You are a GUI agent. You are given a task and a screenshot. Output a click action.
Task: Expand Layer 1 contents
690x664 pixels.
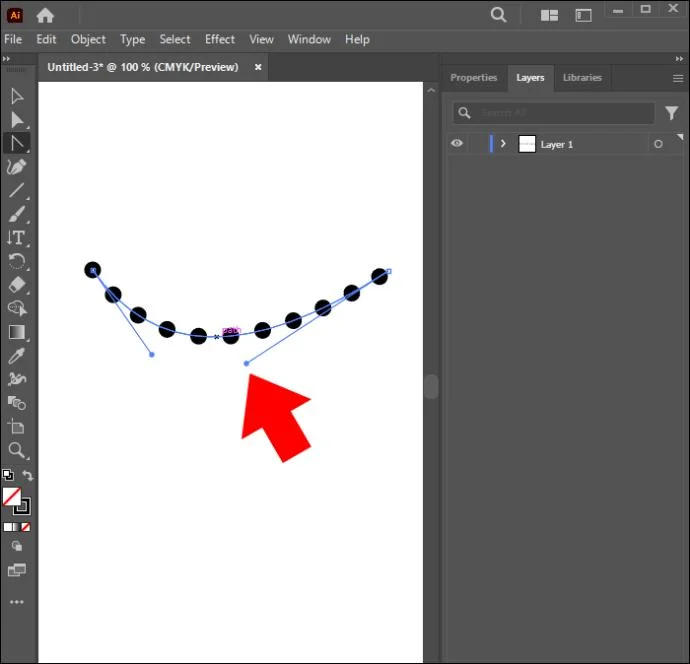(503, 144)
